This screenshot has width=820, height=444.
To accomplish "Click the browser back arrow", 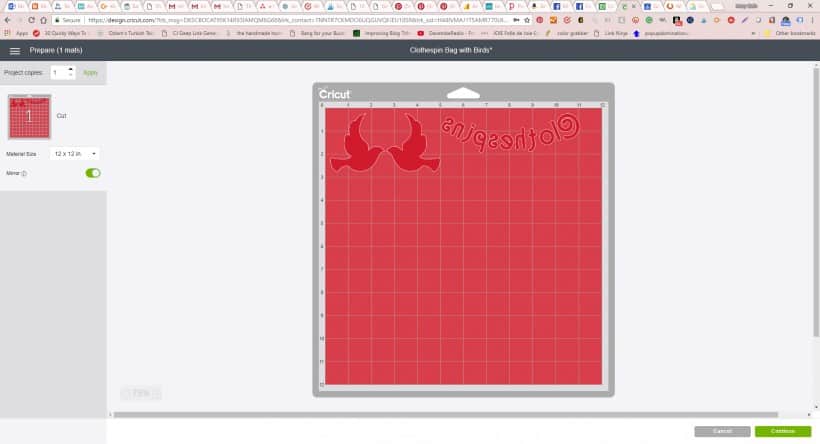I will pos(7,20).
